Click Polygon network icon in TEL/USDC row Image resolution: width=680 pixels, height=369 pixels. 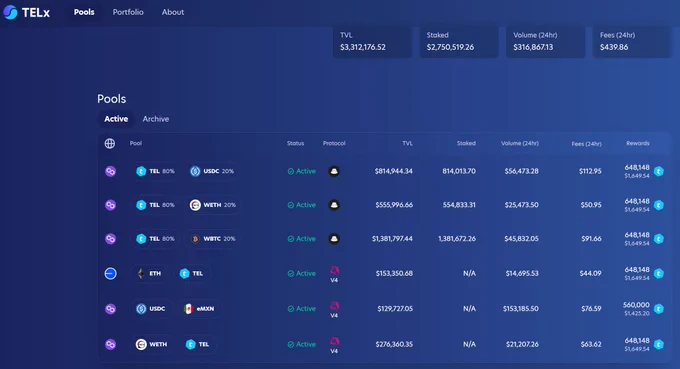110,171
